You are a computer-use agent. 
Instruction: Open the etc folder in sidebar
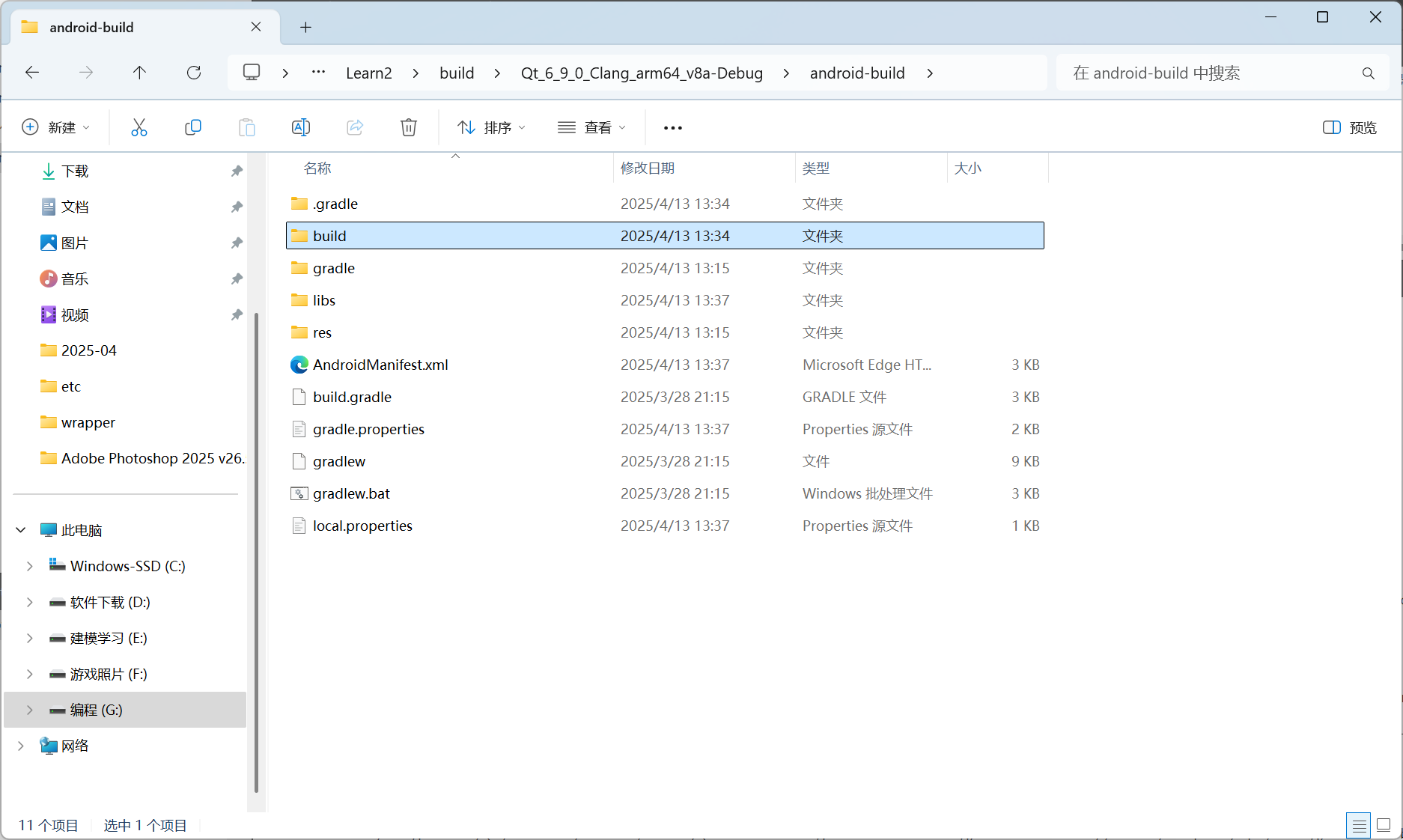[70, 386]
